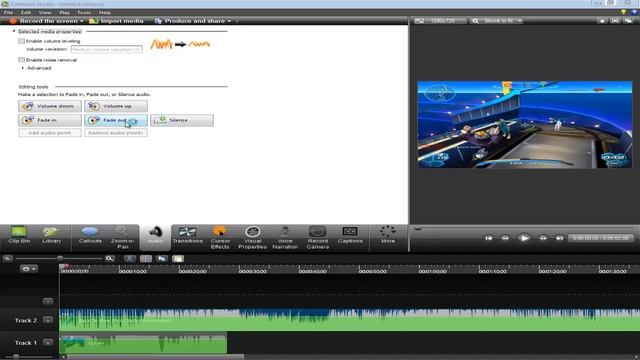
Task: Open the Captions tool
Action: [350, 236]
